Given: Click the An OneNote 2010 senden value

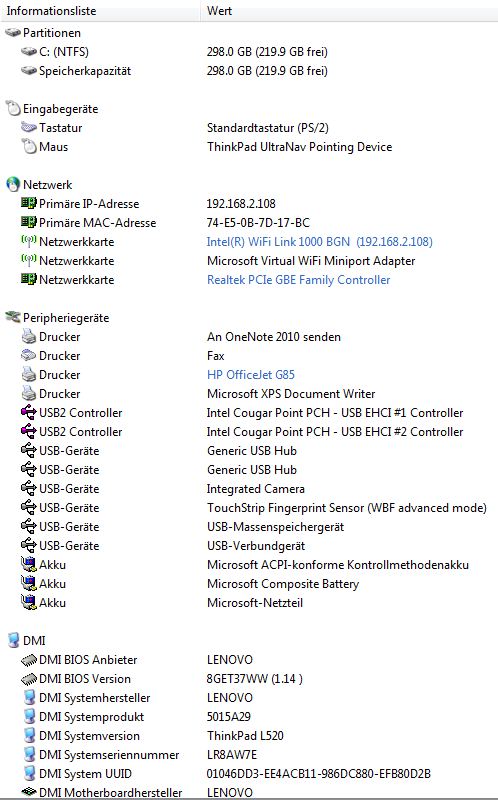Looking at the screenshot, I should [273, 337].
